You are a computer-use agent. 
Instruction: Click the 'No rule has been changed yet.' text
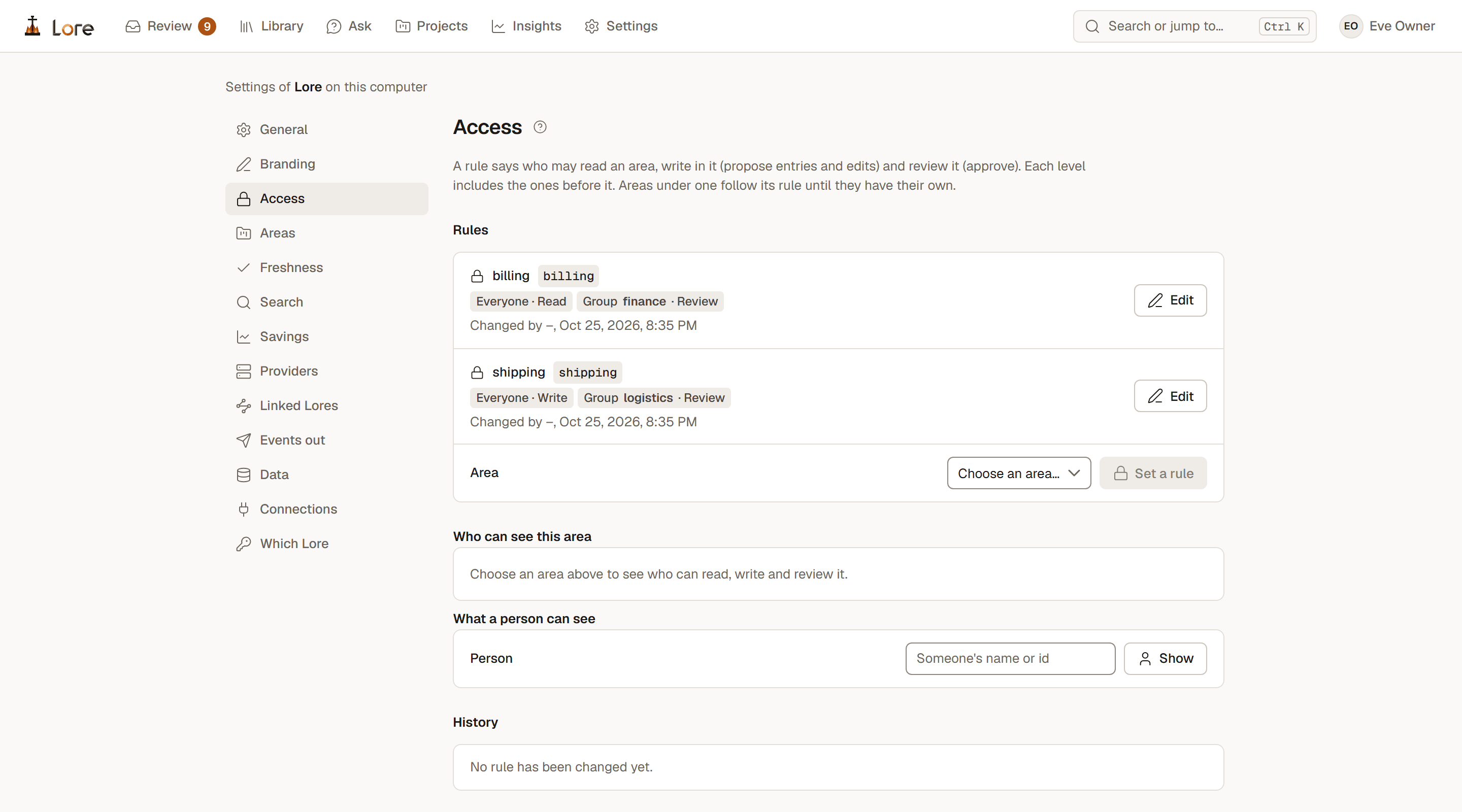(x=561, y=767)
